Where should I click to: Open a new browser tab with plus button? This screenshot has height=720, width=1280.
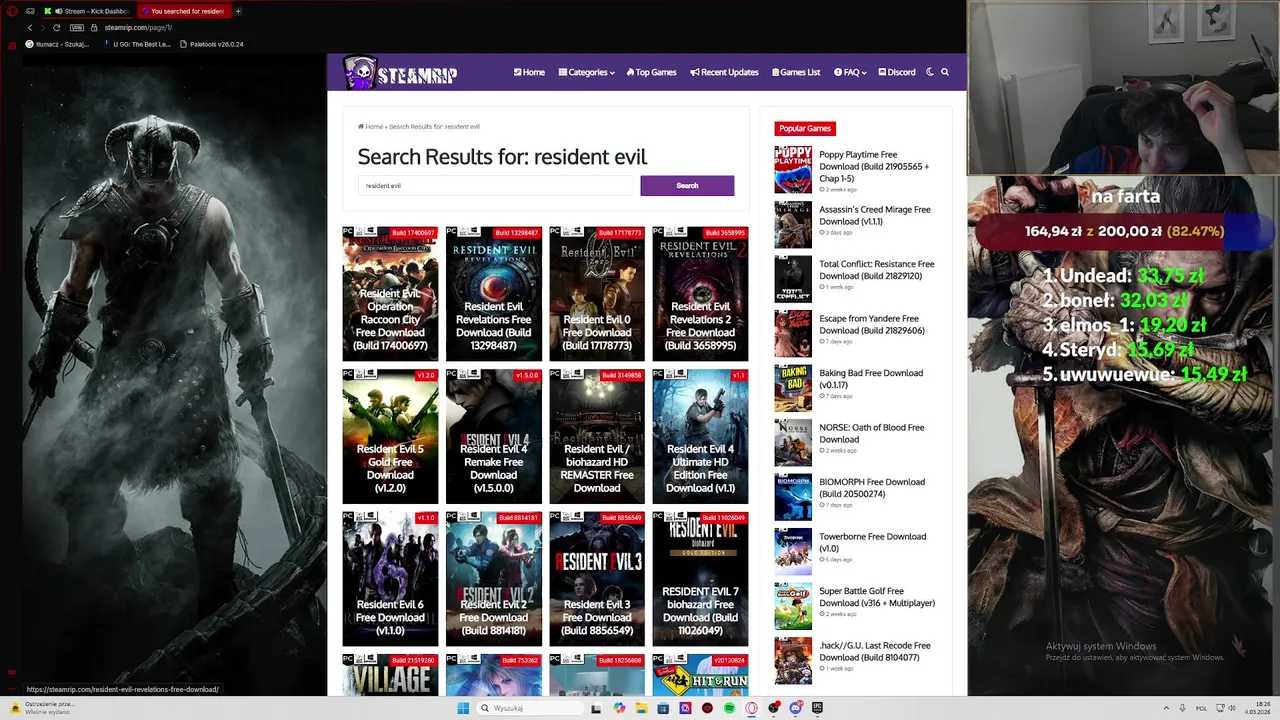coord(238,11)
